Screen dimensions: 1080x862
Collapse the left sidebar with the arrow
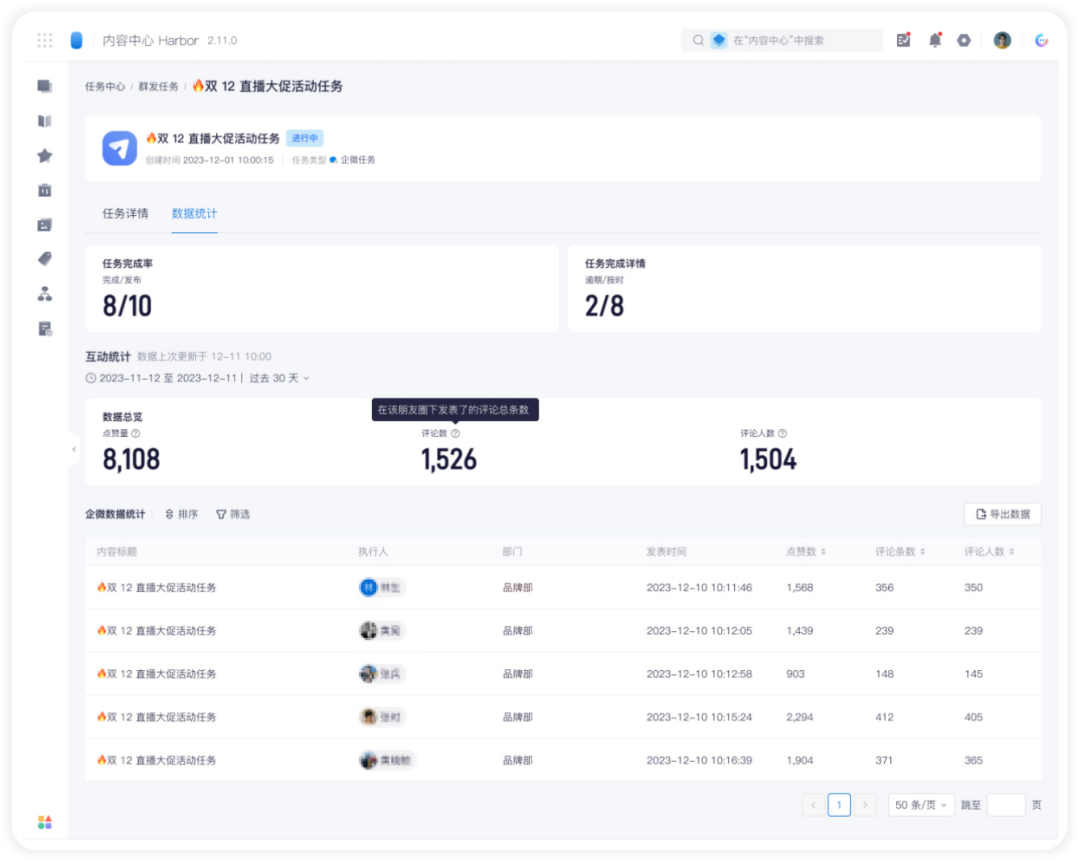(x=74, y=449)
